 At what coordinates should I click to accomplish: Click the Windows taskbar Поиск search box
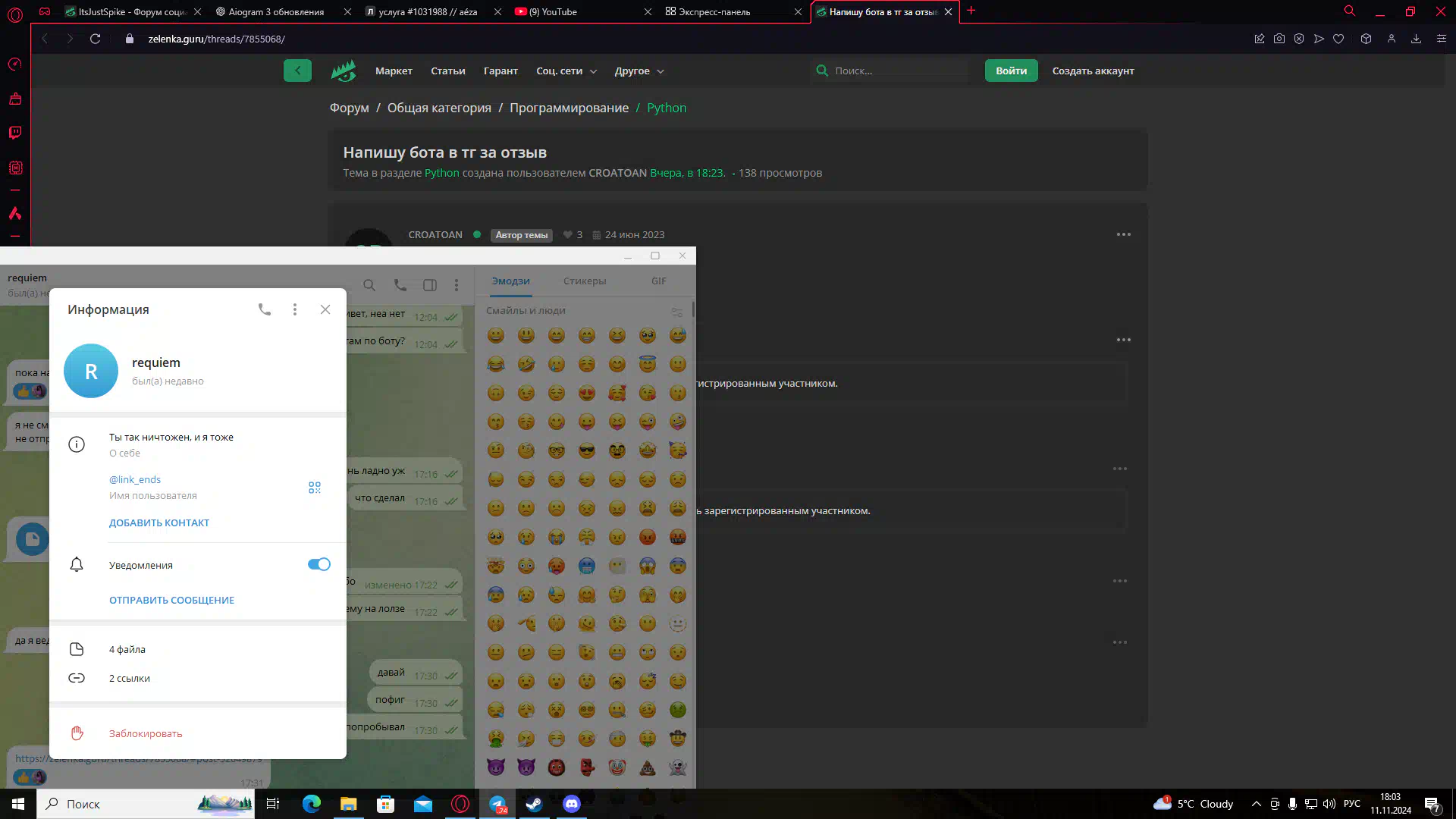pyautogui.click(x=146, y=804)
